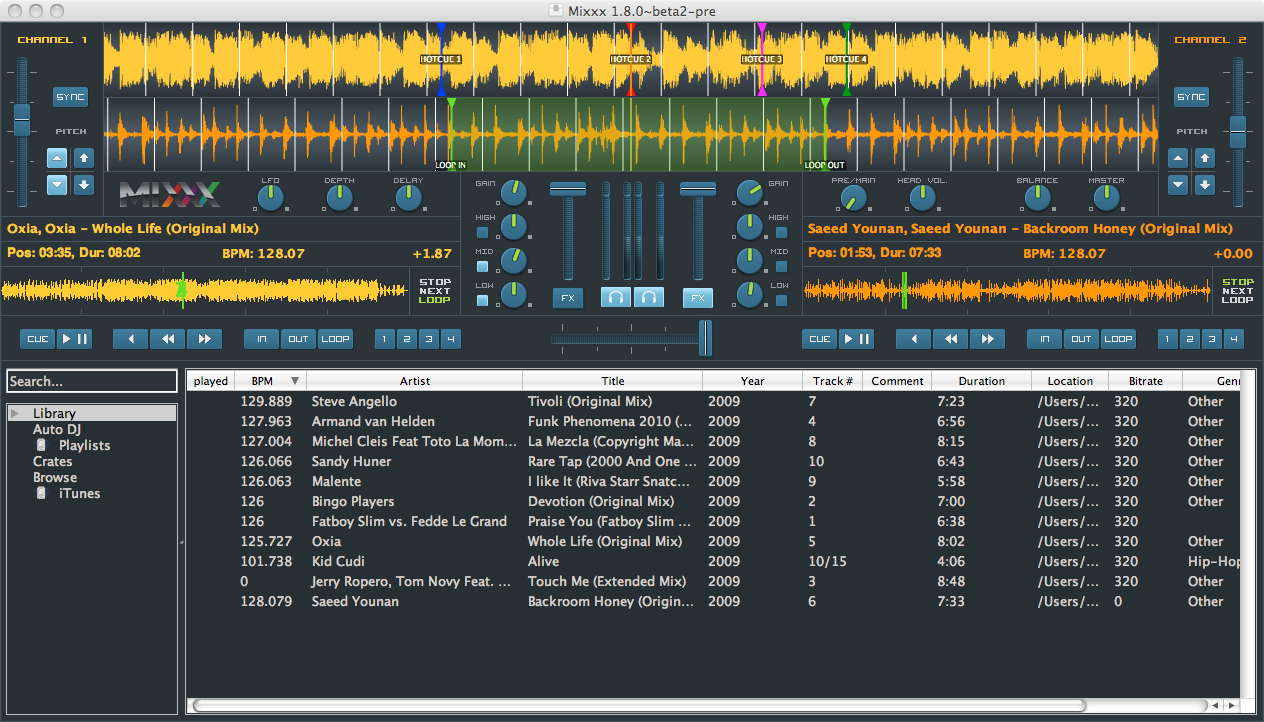The width and height of the screenshot is (1264, 722).
Task: Sort tracks by Artist column header
Action: click(x=415, y=381)
